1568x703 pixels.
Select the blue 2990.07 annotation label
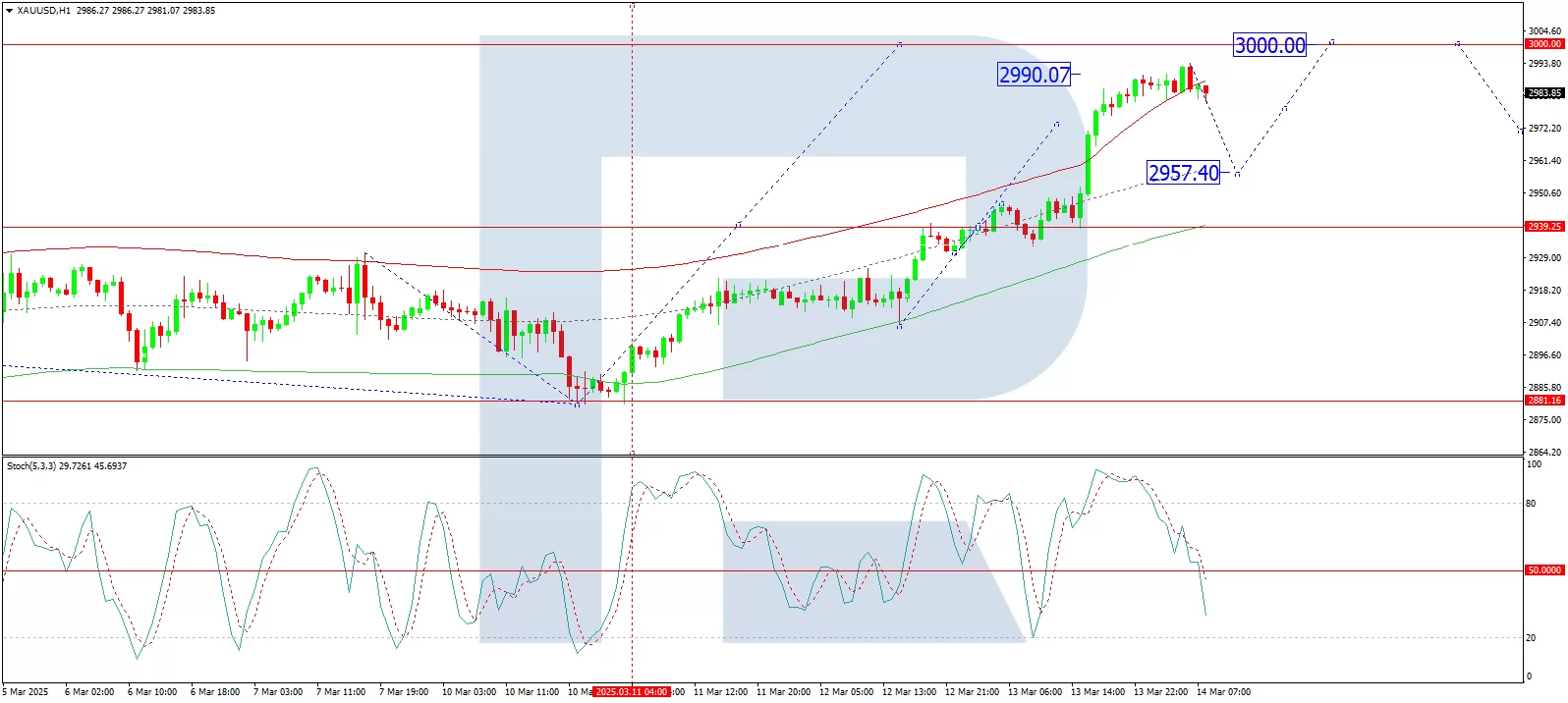coord(1034,75)
